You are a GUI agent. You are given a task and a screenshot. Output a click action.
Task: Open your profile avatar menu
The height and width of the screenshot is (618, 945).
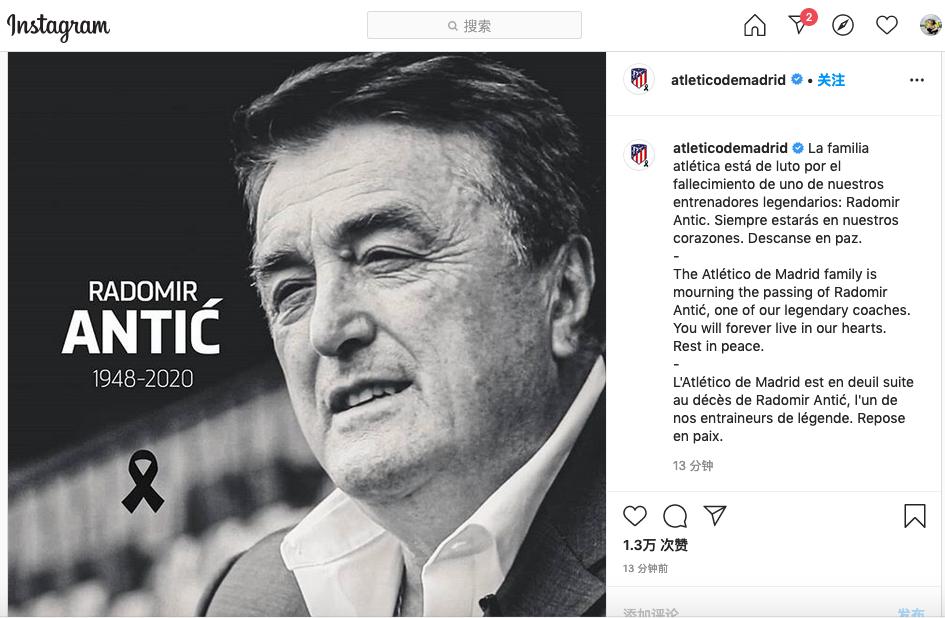pyautogui.click(x=928, y=23)
